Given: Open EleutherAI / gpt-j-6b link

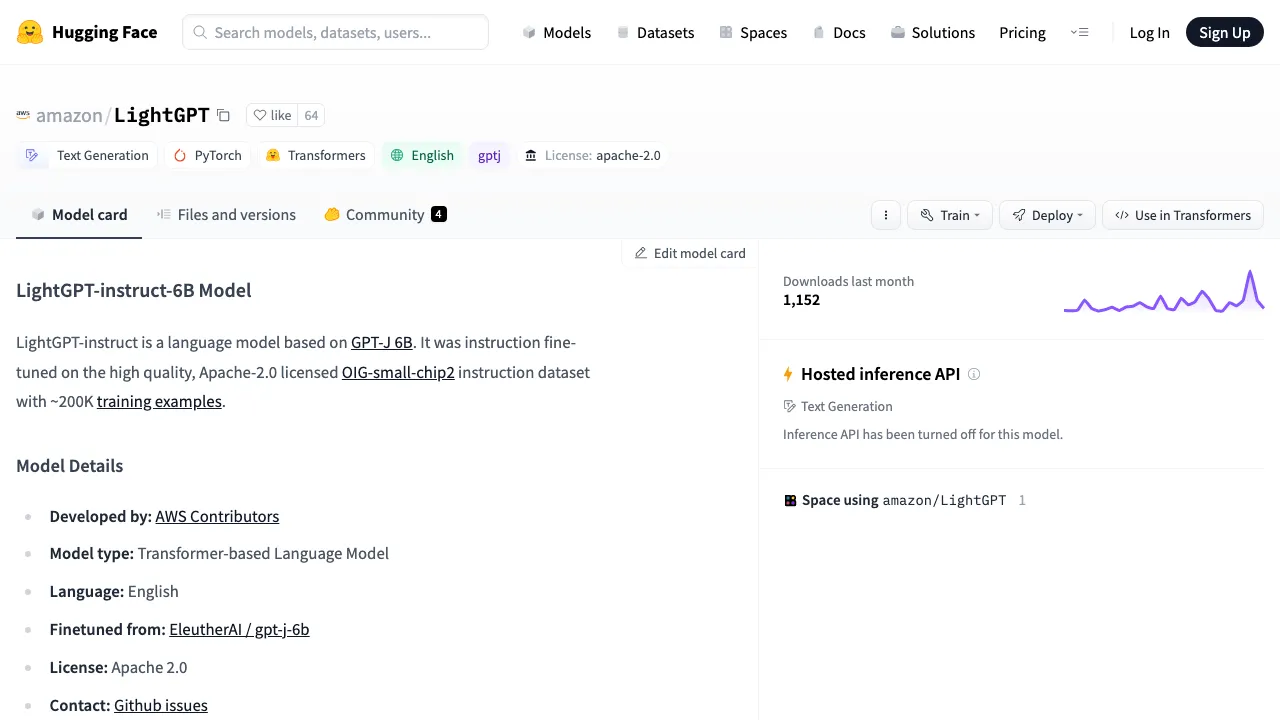Looking at the screenshot, I should click(x=239, y=629).
